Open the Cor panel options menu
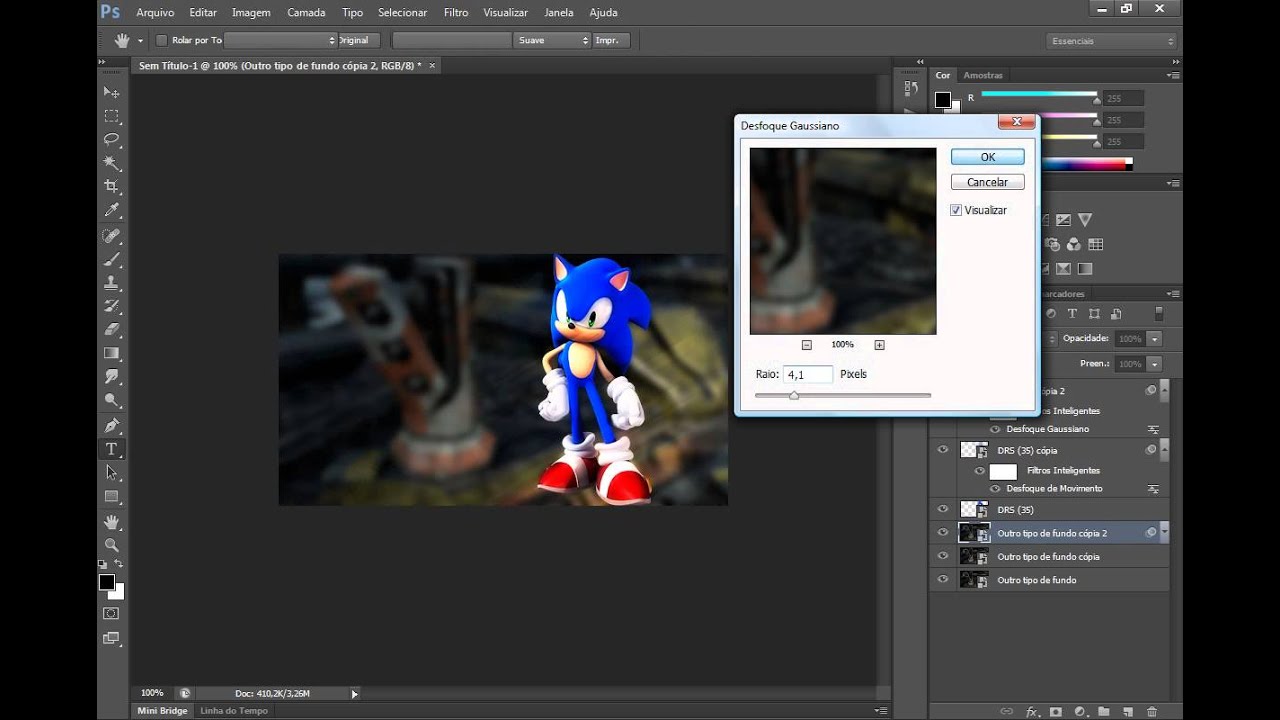This screenshot has width=1280, height=720. click(1172, 75)
